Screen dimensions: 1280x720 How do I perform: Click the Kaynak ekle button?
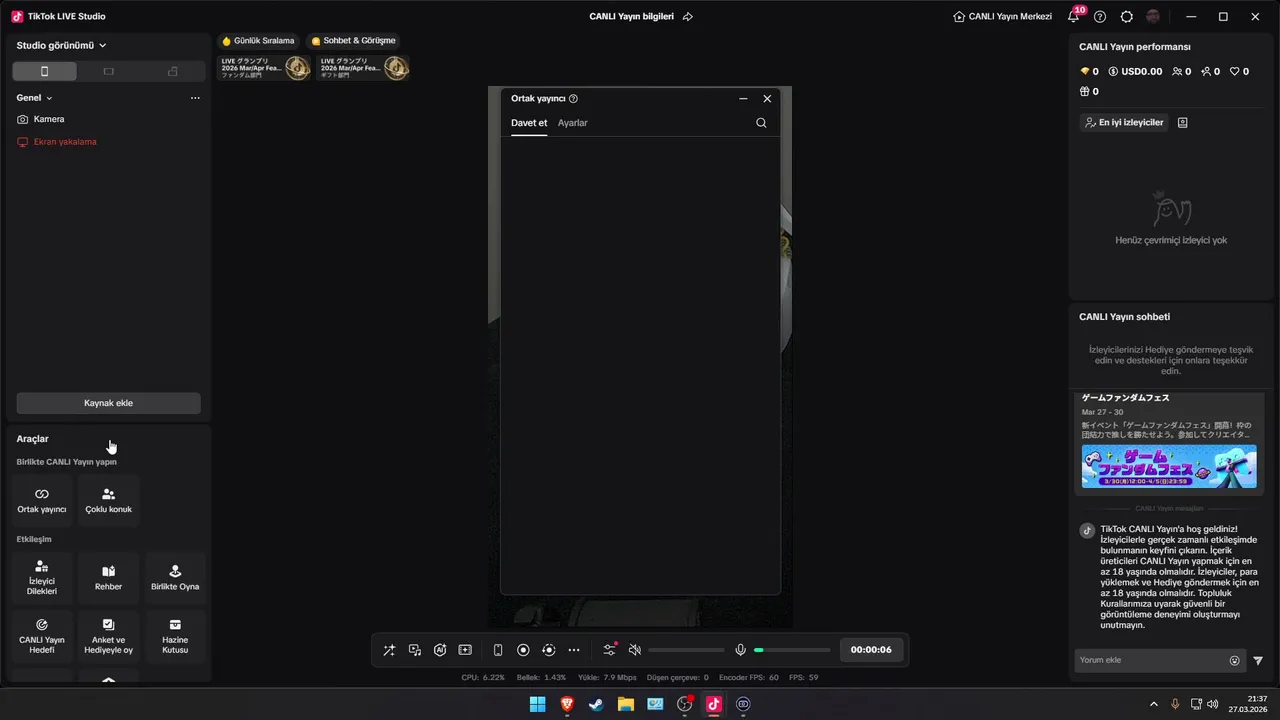pyautogui.click(x=108, y=403)
